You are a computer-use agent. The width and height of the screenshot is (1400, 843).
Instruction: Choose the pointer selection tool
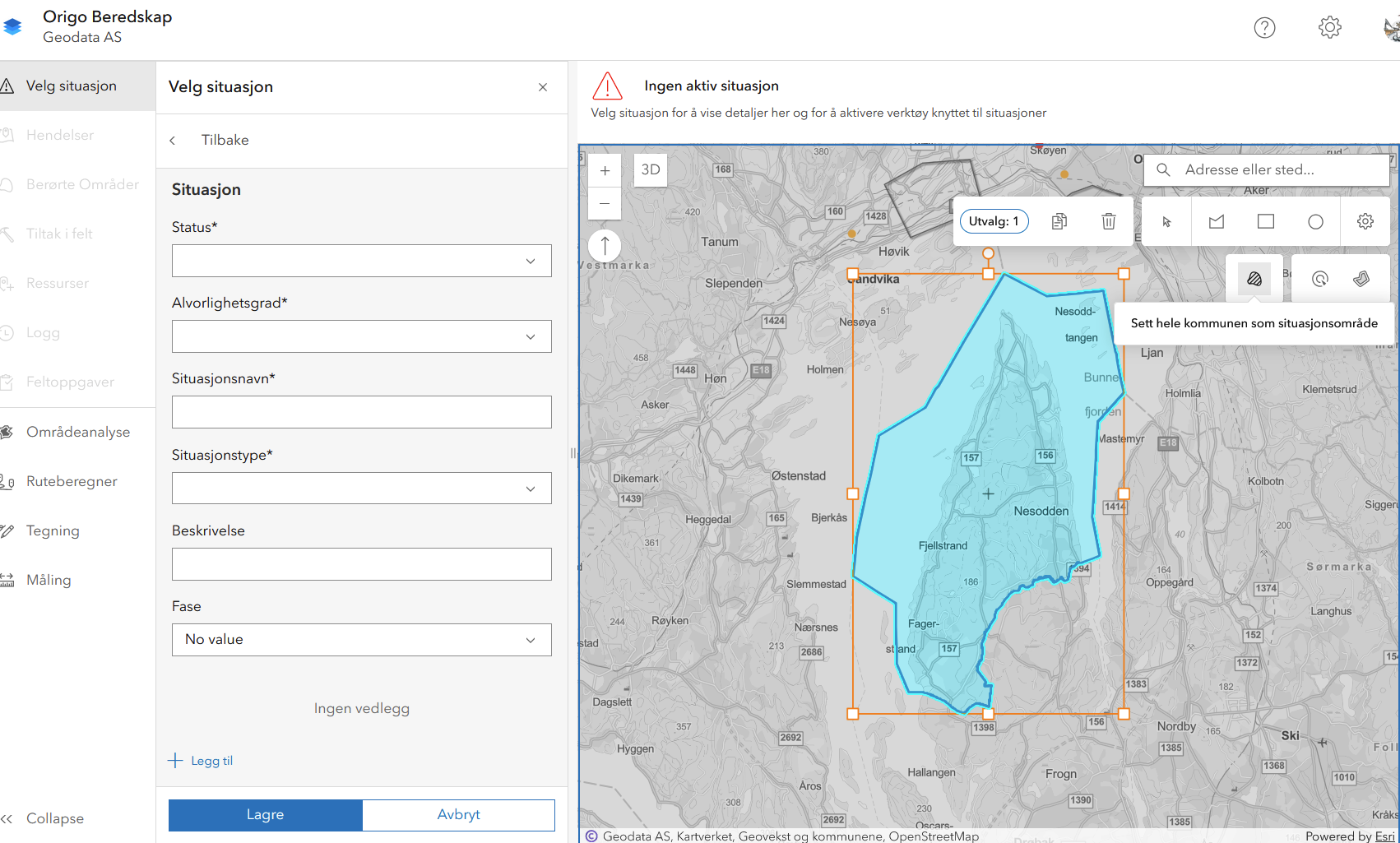pyautogui.click(x=1166, y=221)
